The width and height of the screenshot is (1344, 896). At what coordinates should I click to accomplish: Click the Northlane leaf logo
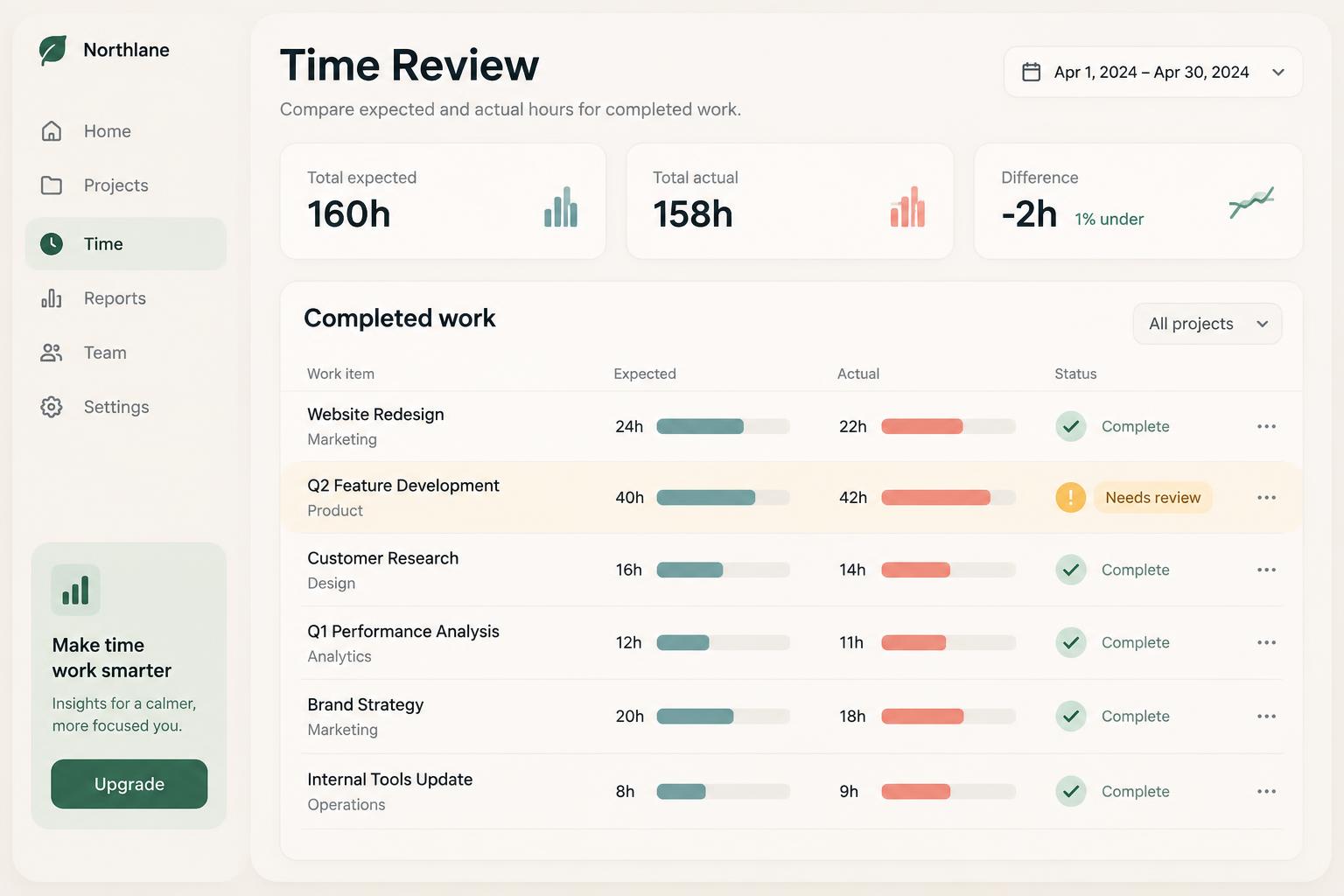[52, 50]
